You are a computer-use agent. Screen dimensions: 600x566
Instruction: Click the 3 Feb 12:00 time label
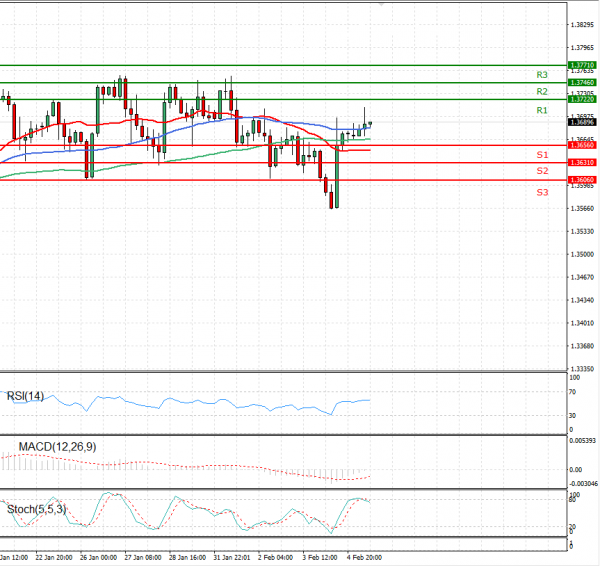point(320,558)
